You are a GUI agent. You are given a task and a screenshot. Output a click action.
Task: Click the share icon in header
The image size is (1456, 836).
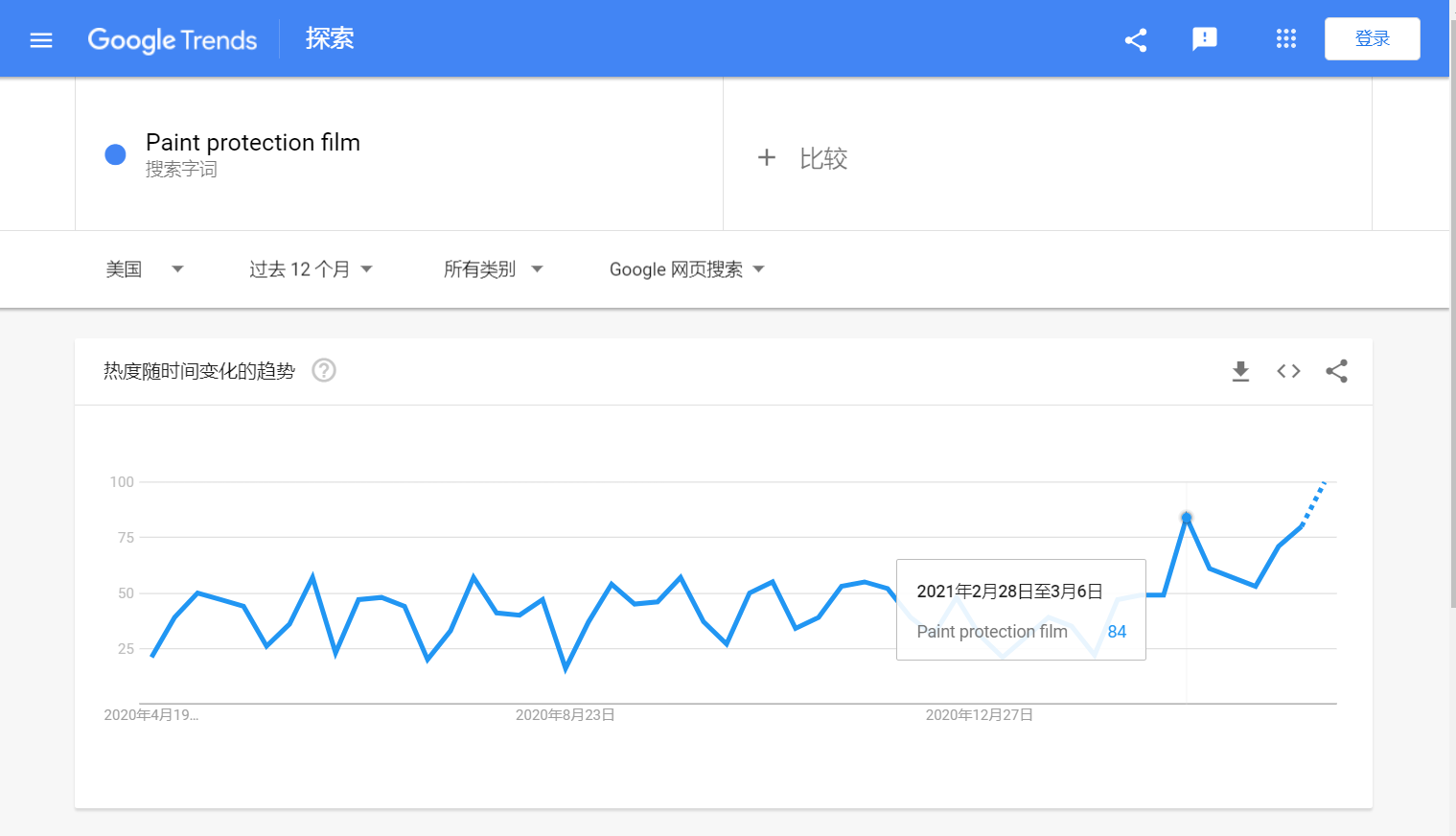point(1136,39)
